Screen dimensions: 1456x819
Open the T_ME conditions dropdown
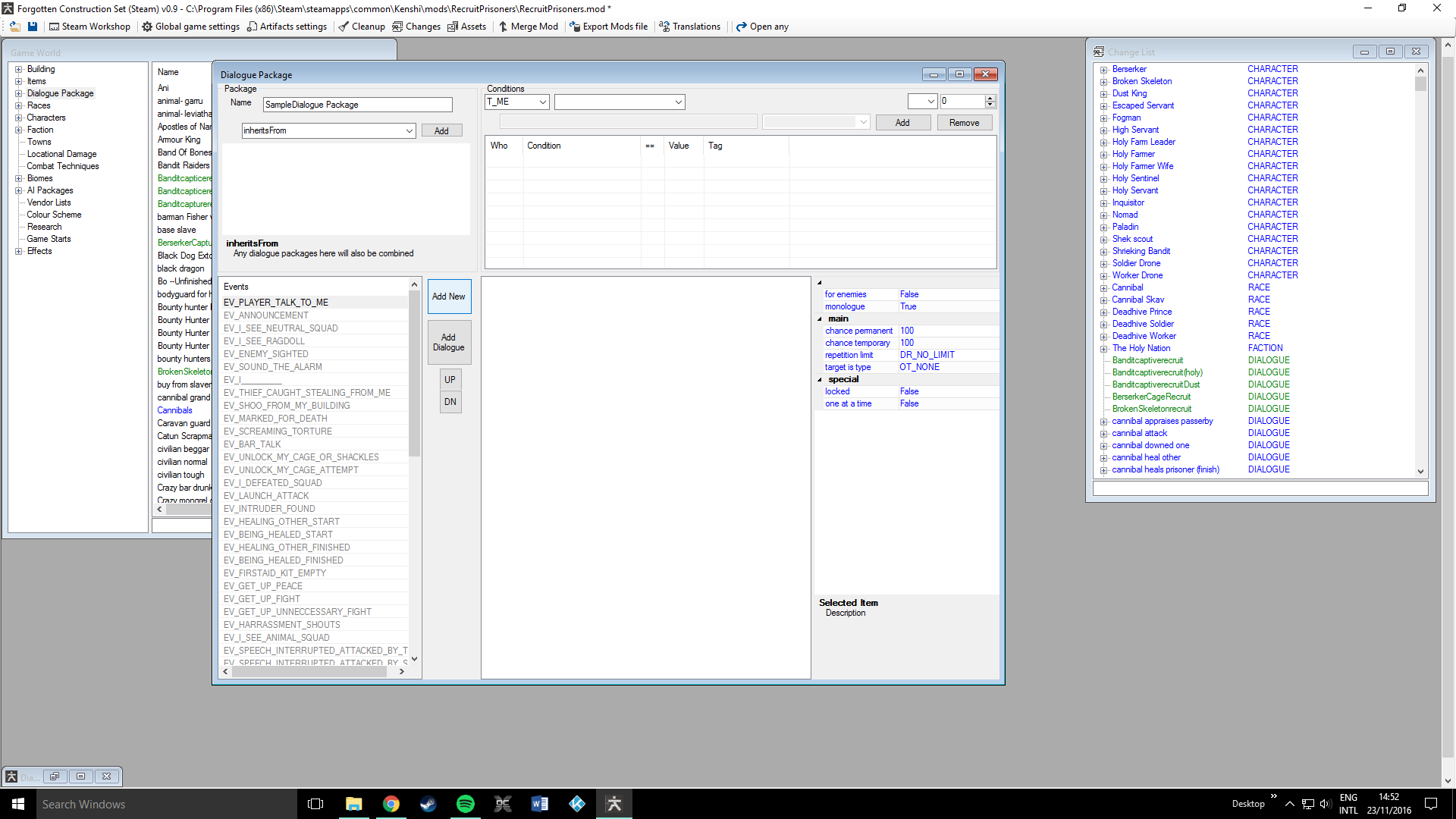[542, 102]
